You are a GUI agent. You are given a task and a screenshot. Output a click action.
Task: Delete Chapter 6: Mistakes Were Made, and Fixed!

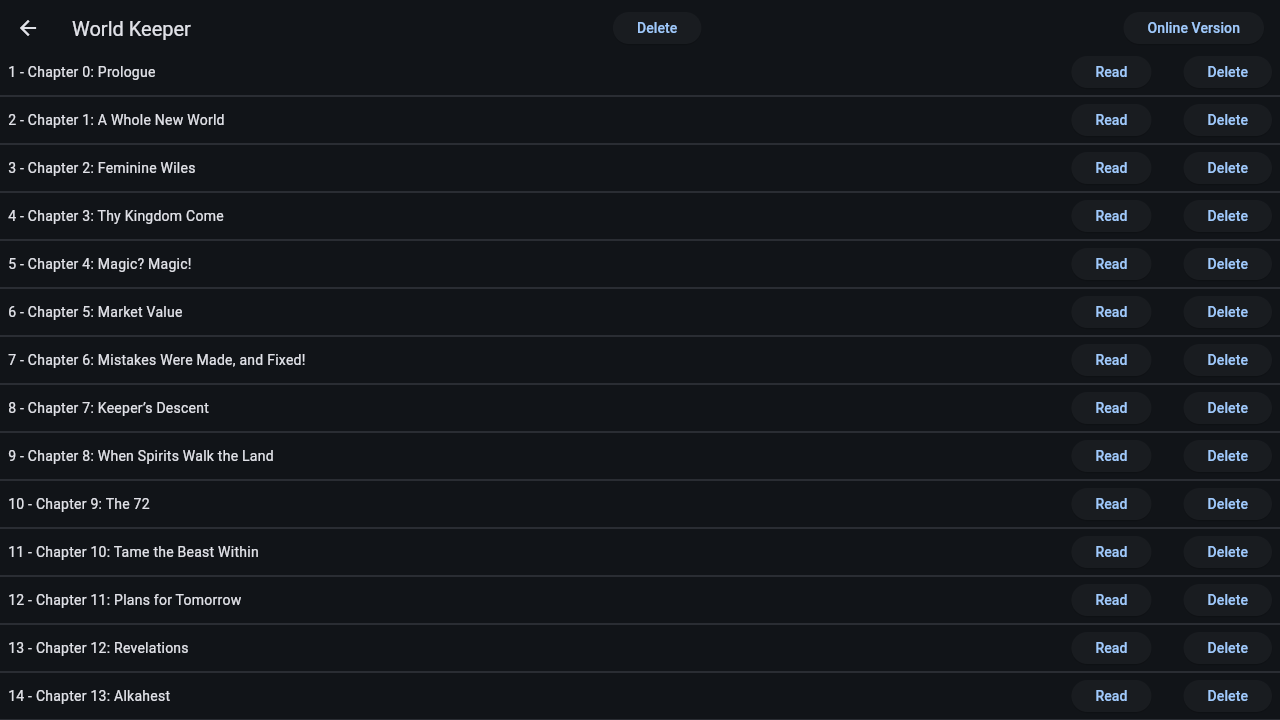click(x=1227, y=360)
